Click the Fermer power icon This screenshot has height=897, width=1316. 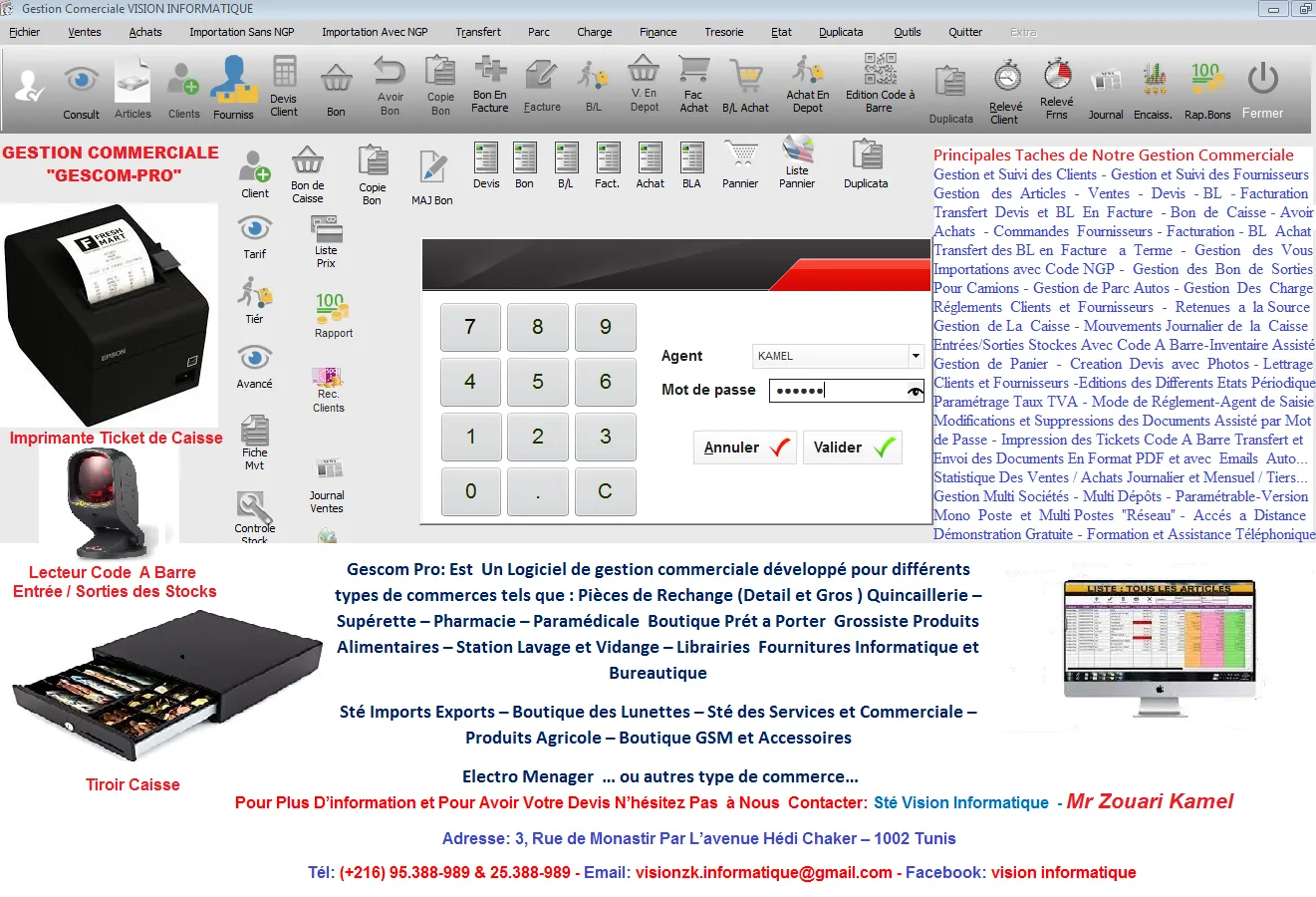(x=1262, y=89)
